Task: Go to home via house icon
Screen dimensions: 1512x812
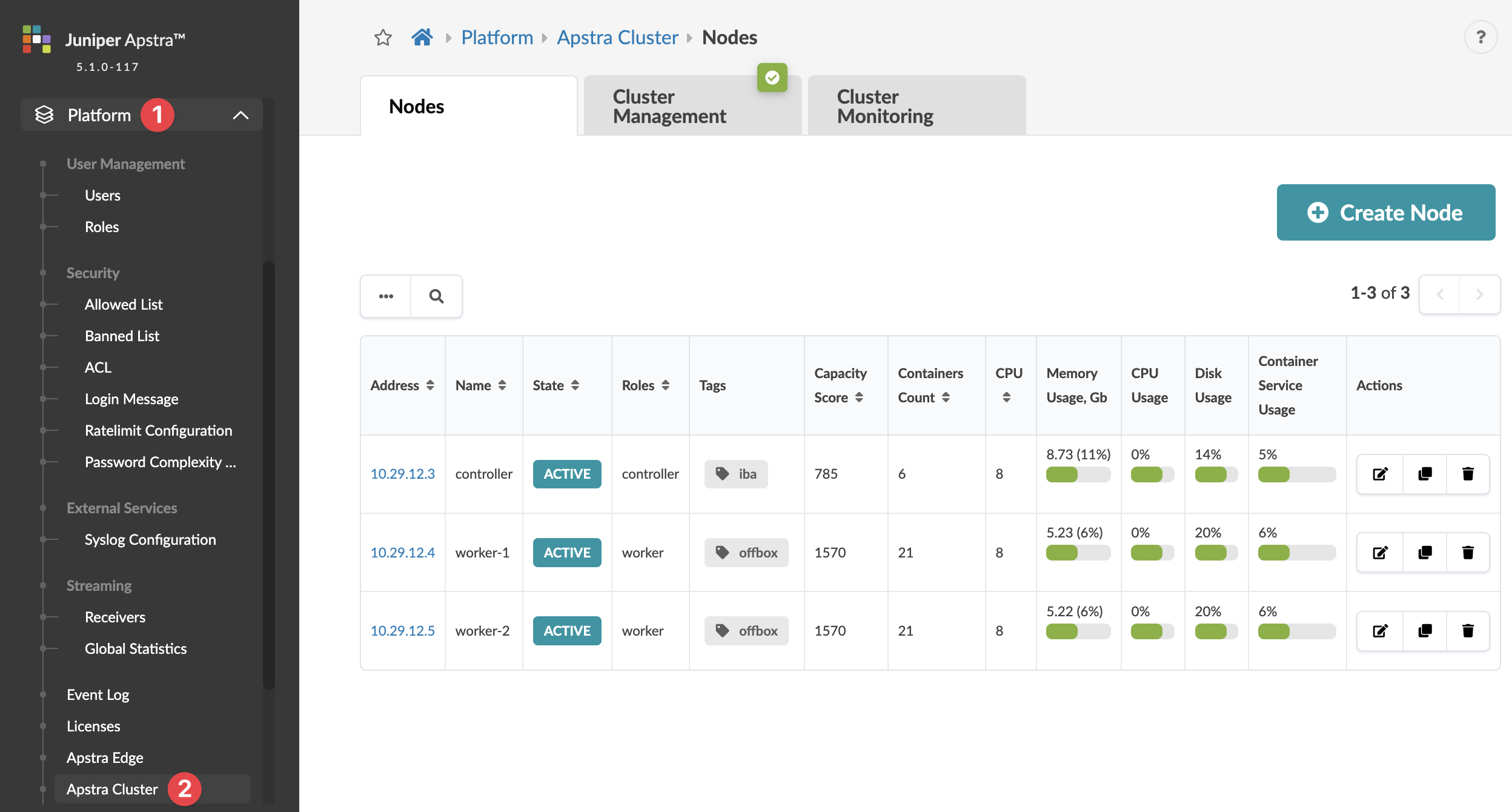Action: click(422, 38)
